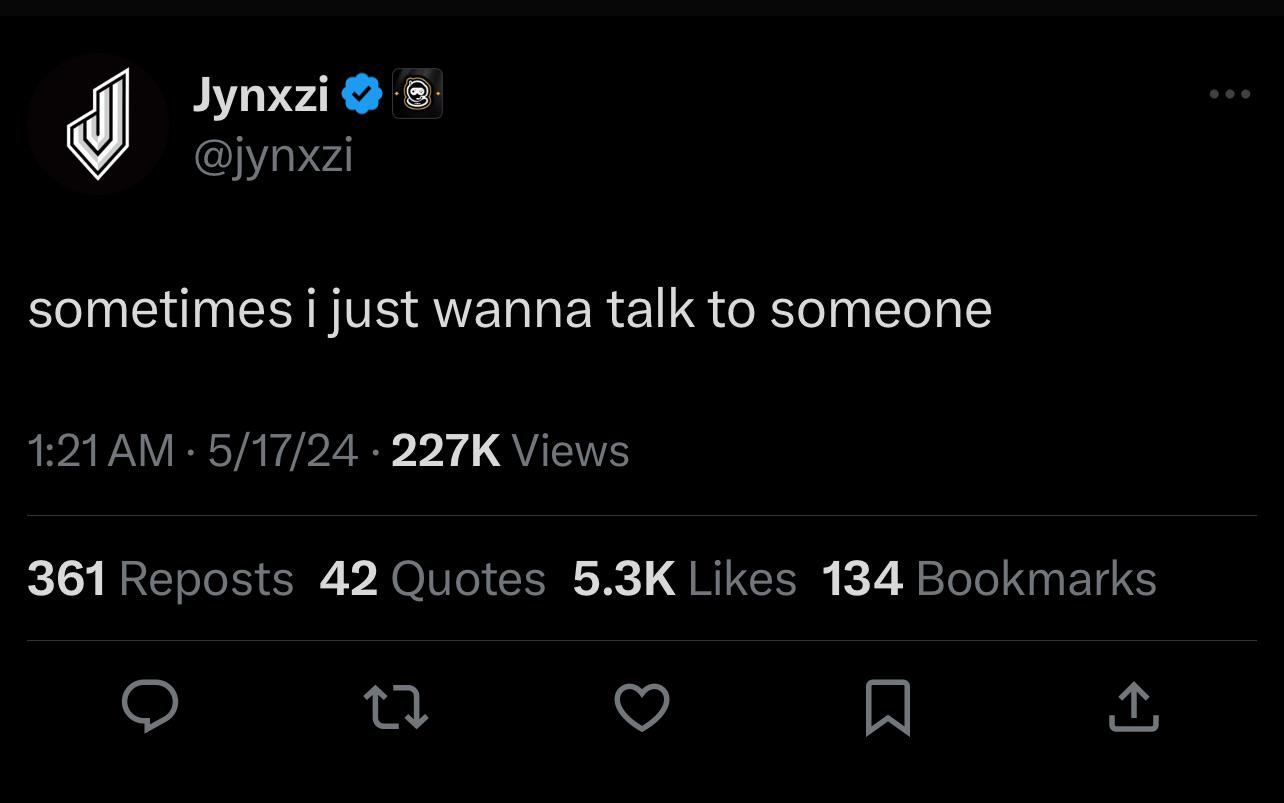Open the 42 Quotes page
This screenshot has width=1284, height=803.
point(432,578)
